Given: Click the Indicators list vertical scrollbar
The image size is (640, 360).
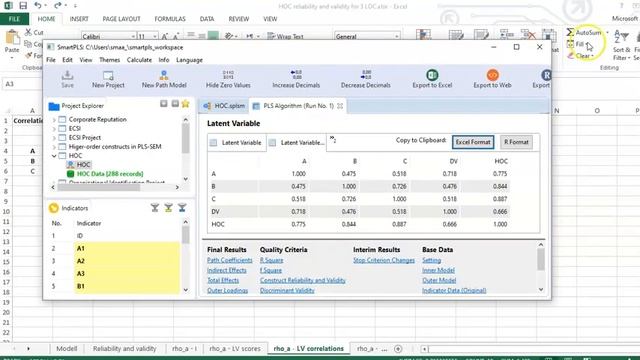Looking at the screenshot, I should point(186,236).
